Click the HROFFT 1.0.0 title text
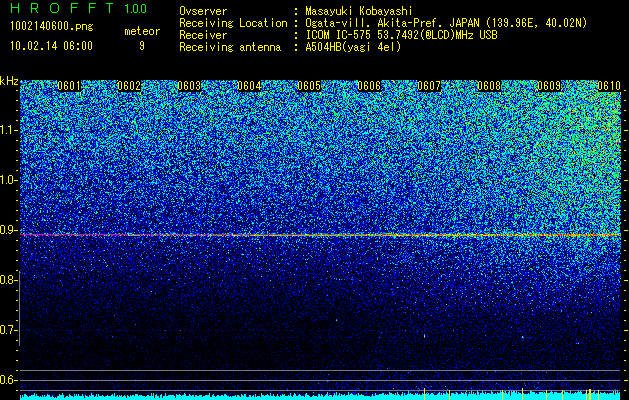629x400 pixels. pyautogui.click(x=79, y=8)
